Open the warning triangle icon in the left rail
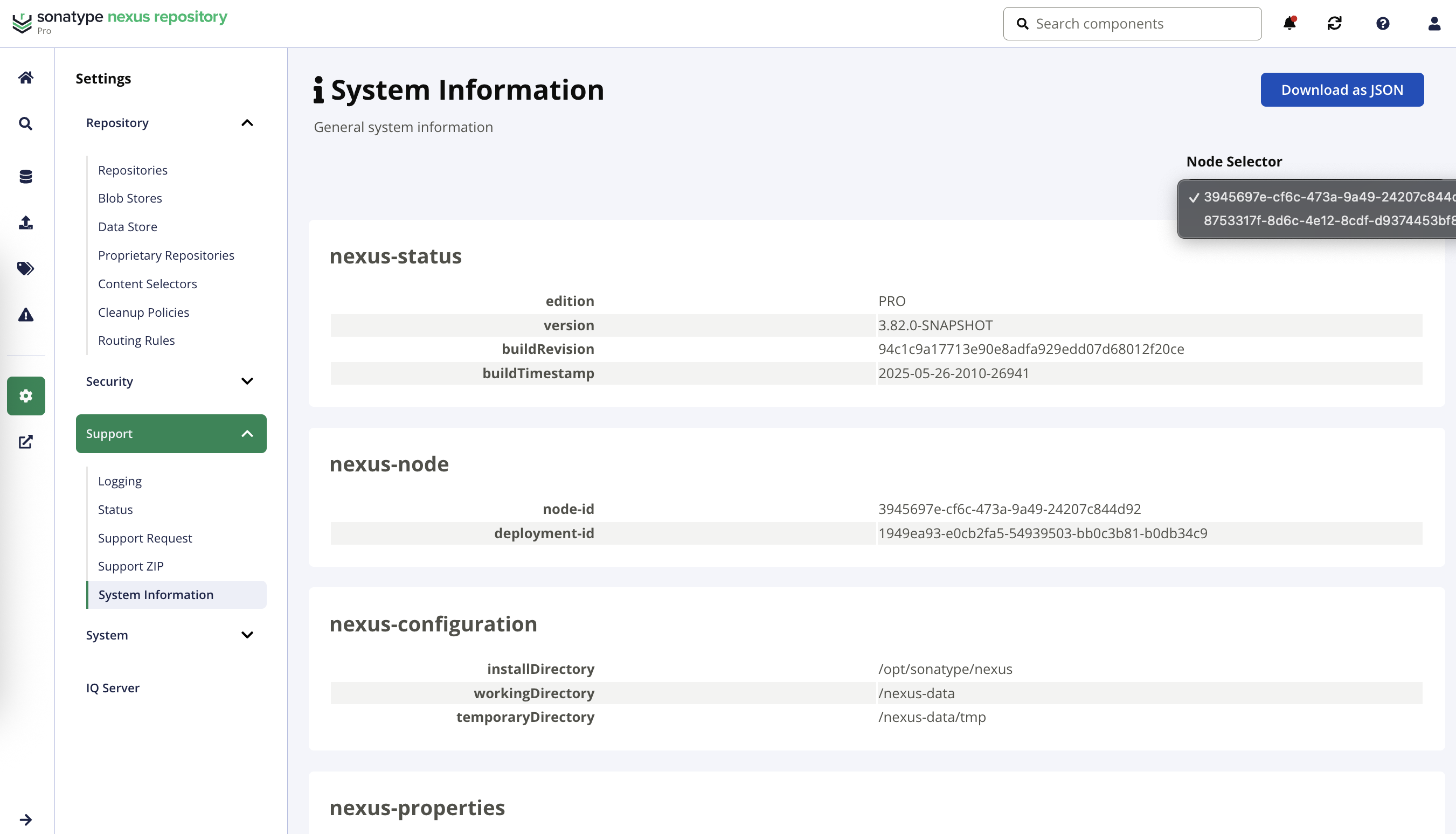Viewport: 1456px width, 834px height. coord(26,315)
